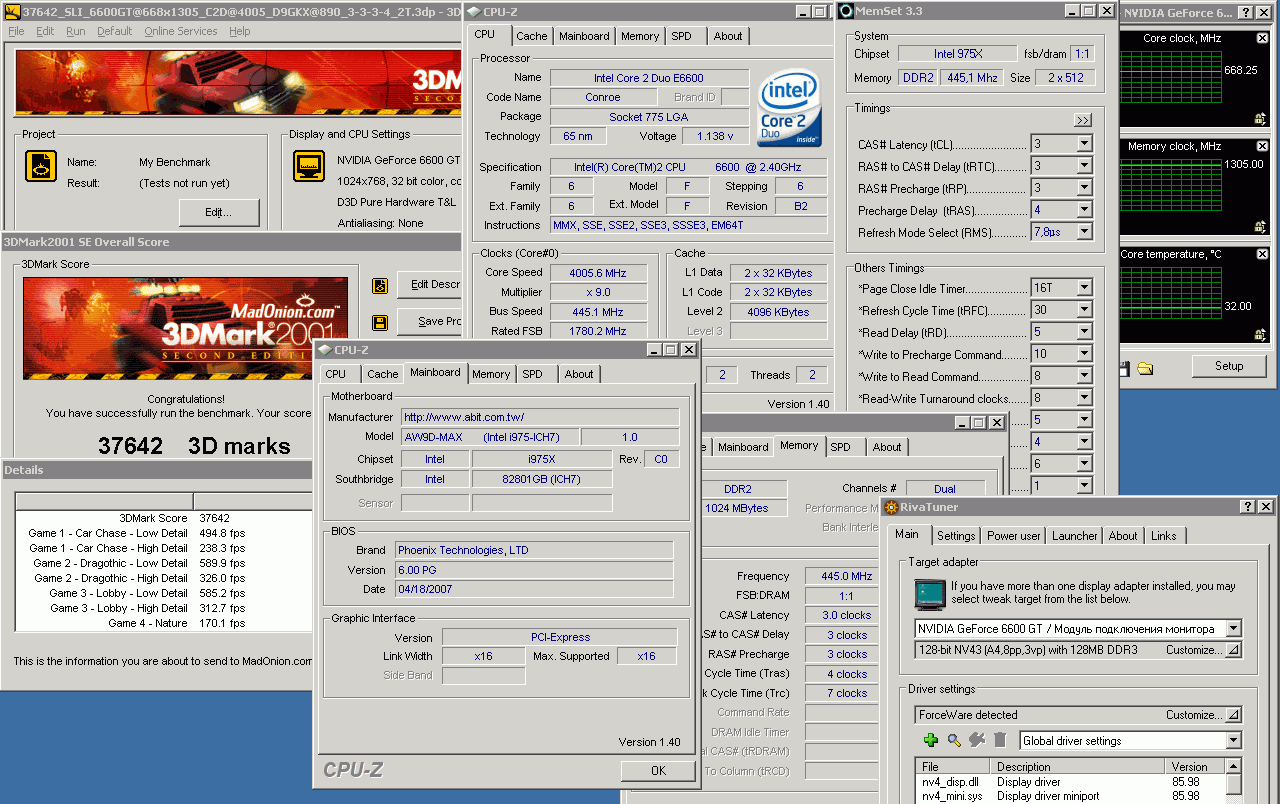
Task: Click the Target adapter monitor icon in RivaTuner
Action: point(930,594)
